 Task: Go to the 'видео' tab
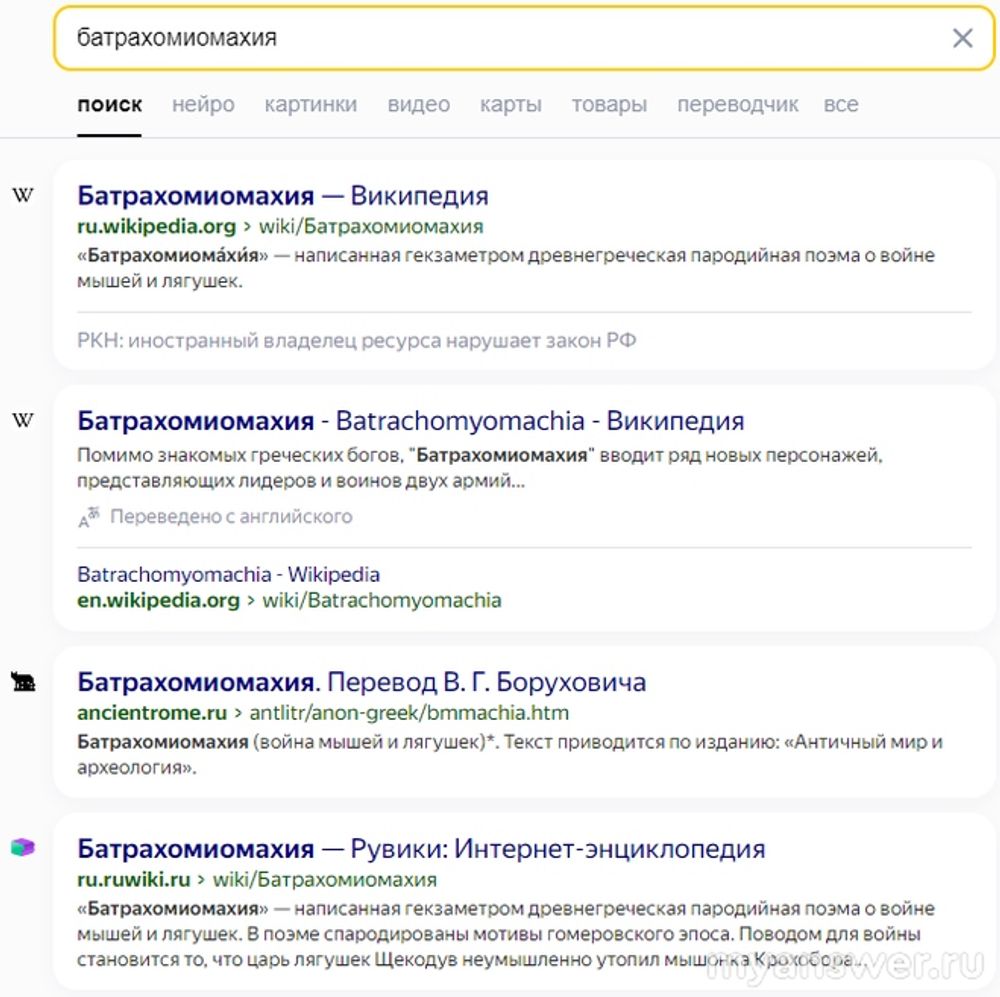point(418,105)
